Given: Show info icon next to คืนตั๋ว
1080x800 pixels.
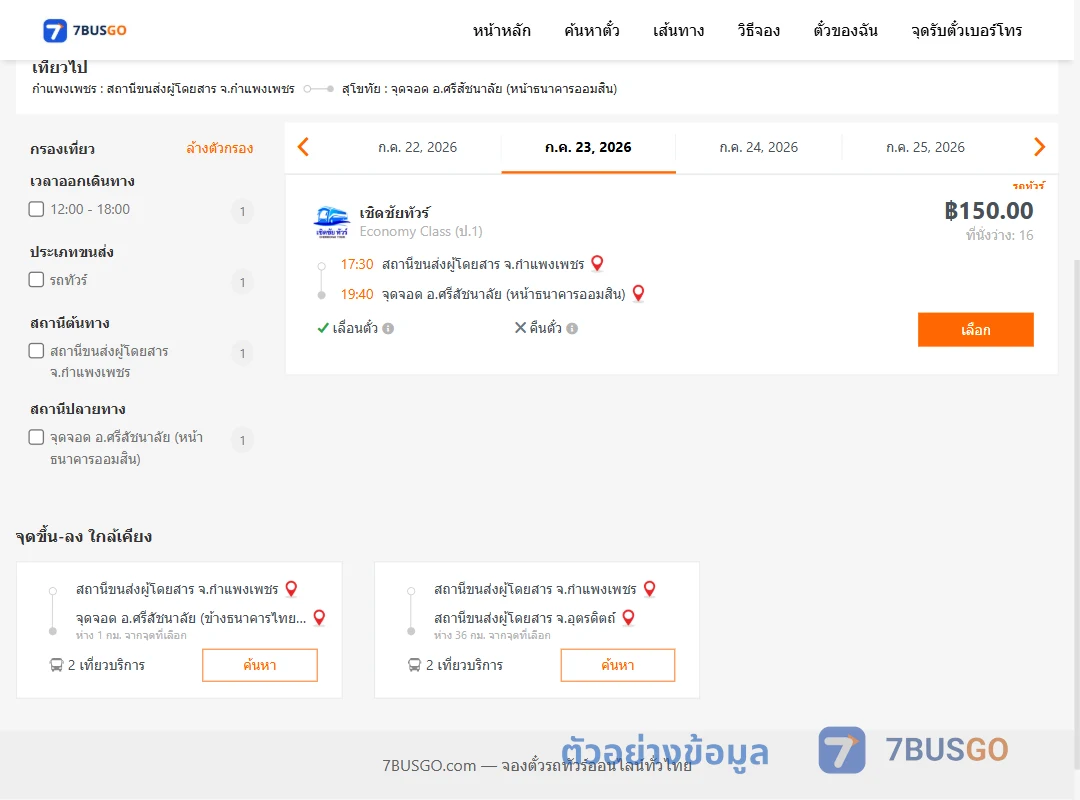Looking at the screenshot, I should (x=572, y=329).
